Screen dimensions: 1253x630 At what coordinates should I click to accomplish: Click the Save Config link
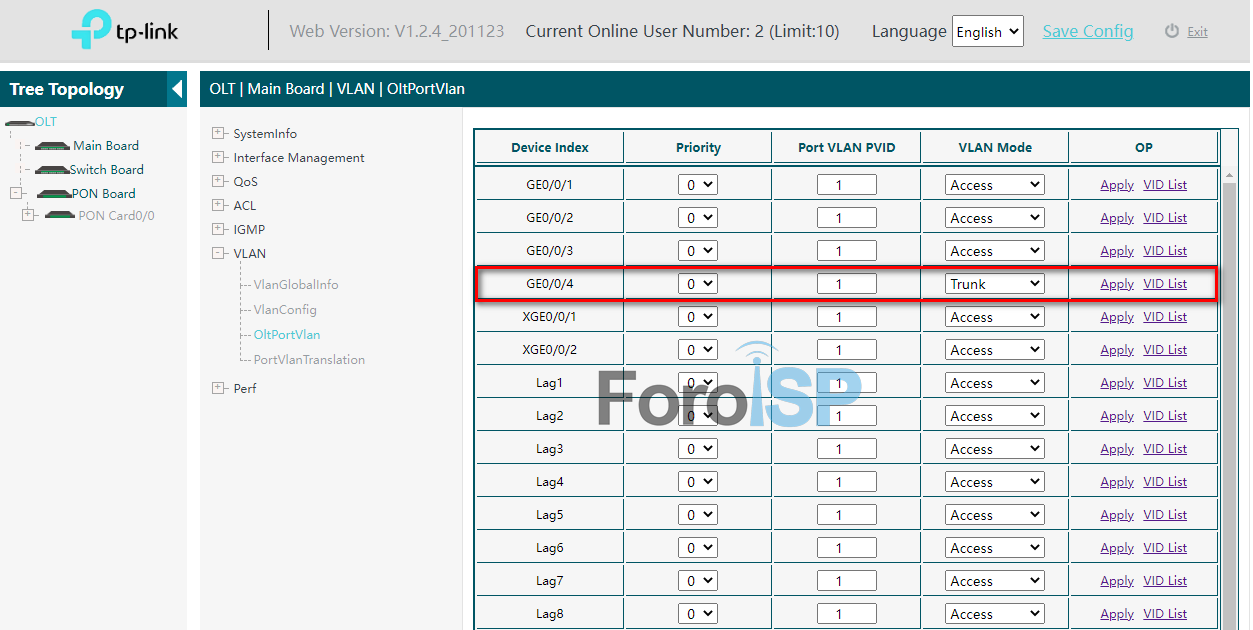pyautogui.click(x=1088, y=31)
